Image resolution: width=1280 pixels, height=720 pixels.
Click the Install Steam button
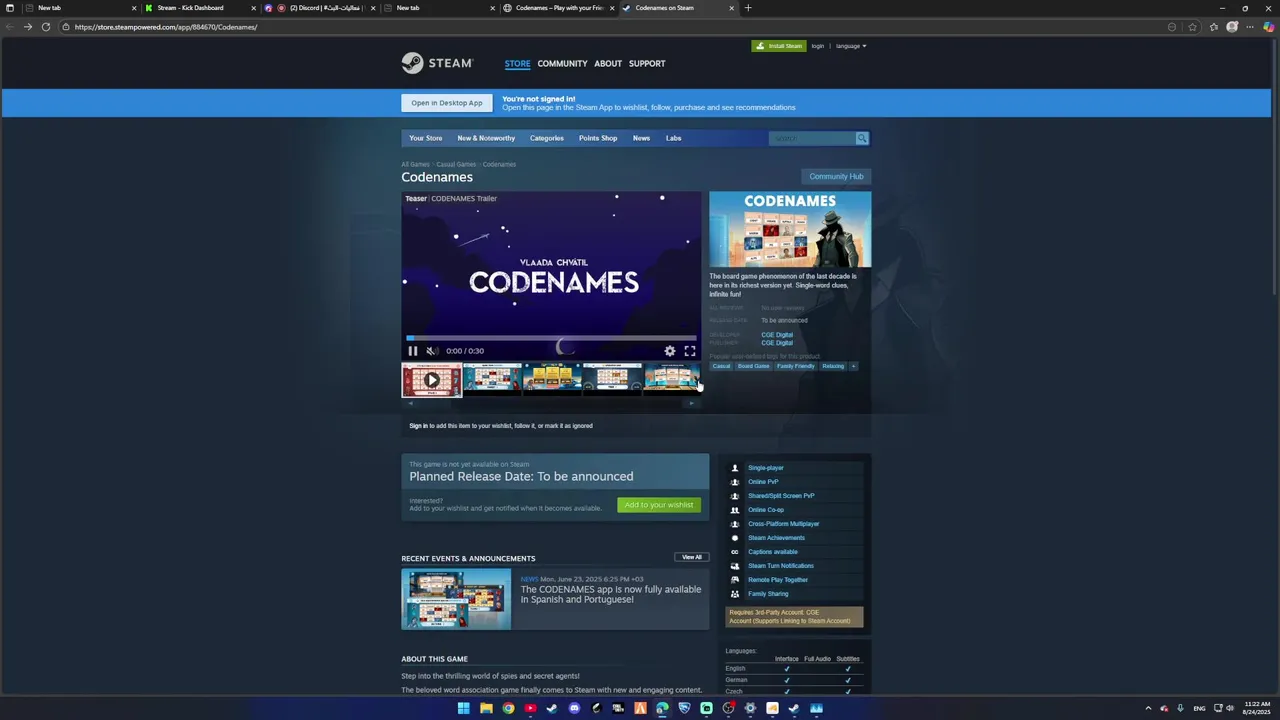(x=778, y=46)
